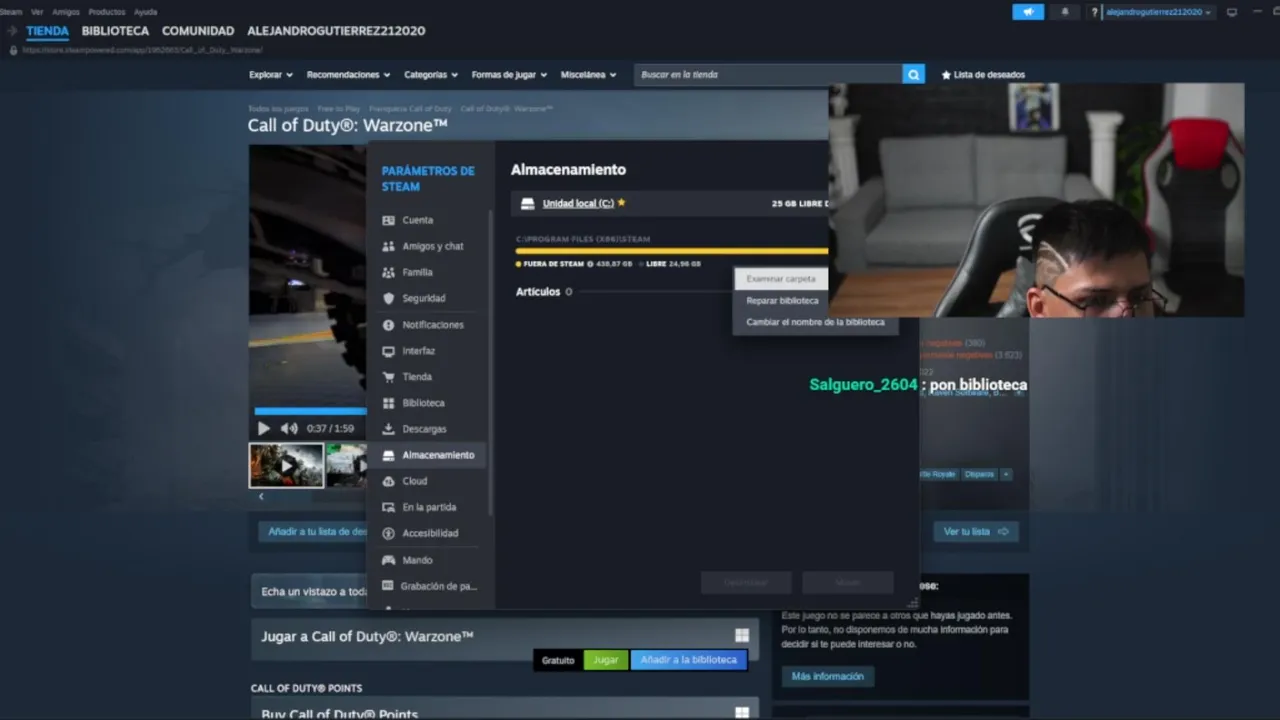The width and height of the screenshot is (1280, 720).
Task: Select the Mando controller settings
Action: pyautogui.click(x=428, y=560)
